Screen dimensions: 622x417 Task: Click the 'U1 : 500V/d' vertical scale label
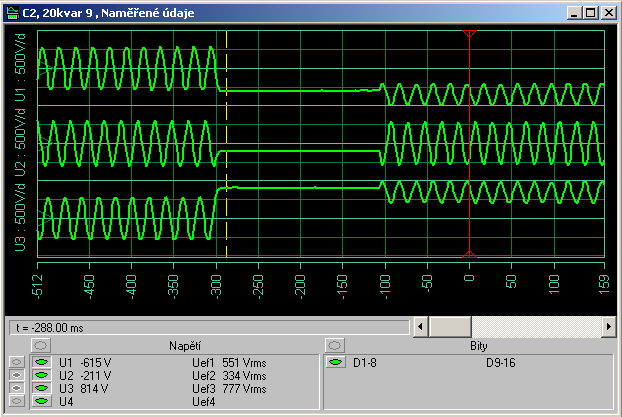point(20,67)
